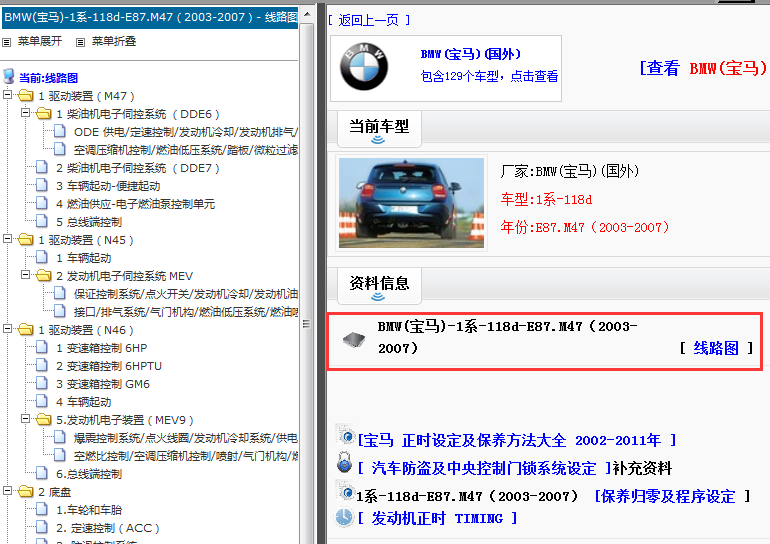The height and width of the screenshot is (544, 770).
Task: Collapse the 1 驱动装置 (M47) tree node
Action: pyautogui.click(x=7, y=94)
